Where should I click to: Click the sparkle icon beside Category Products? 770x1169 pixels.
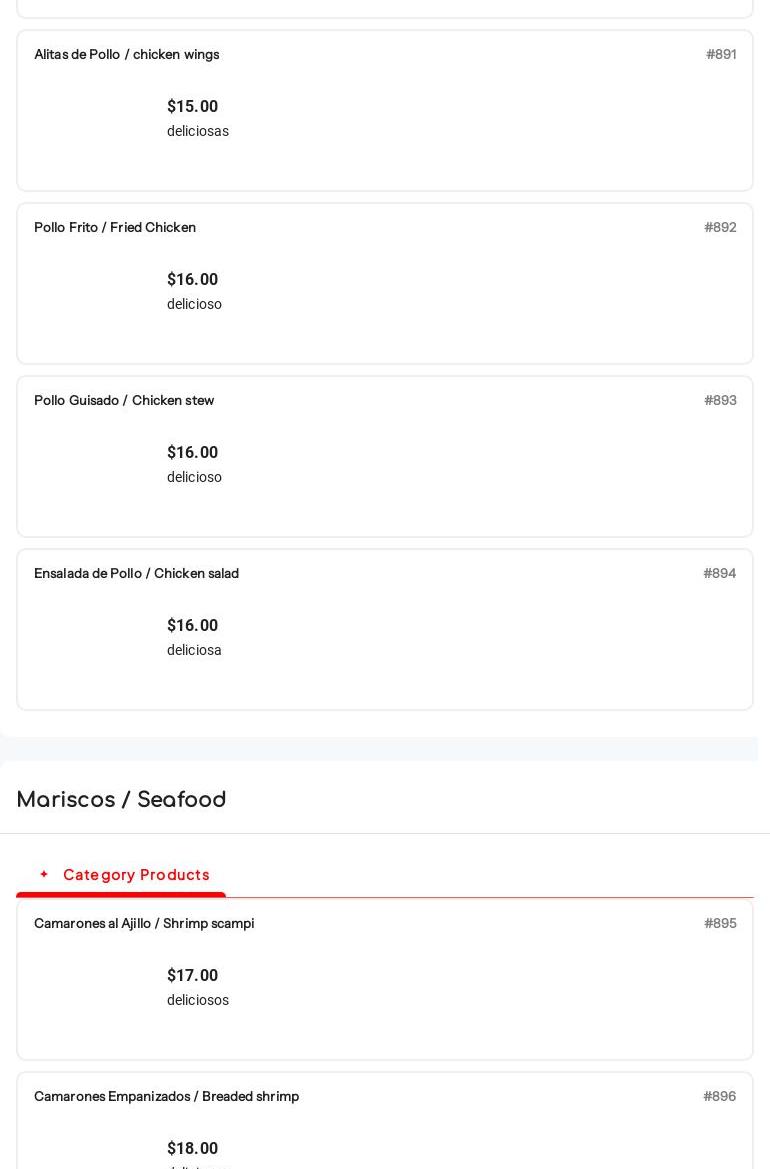[44, 874]
